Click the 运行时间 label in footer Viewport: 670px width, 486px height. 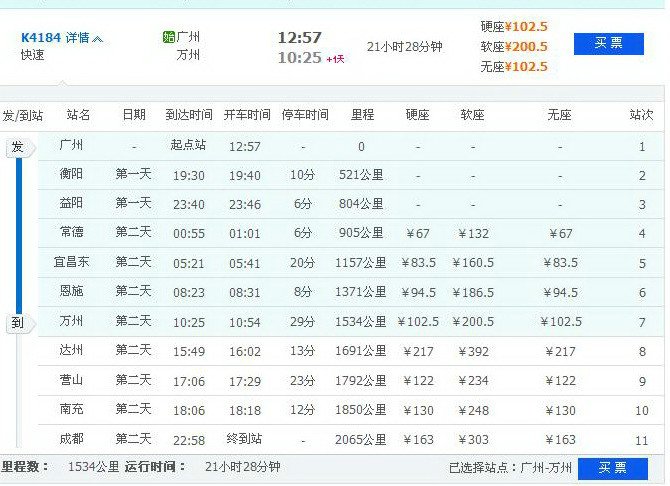tap(155, 466)
